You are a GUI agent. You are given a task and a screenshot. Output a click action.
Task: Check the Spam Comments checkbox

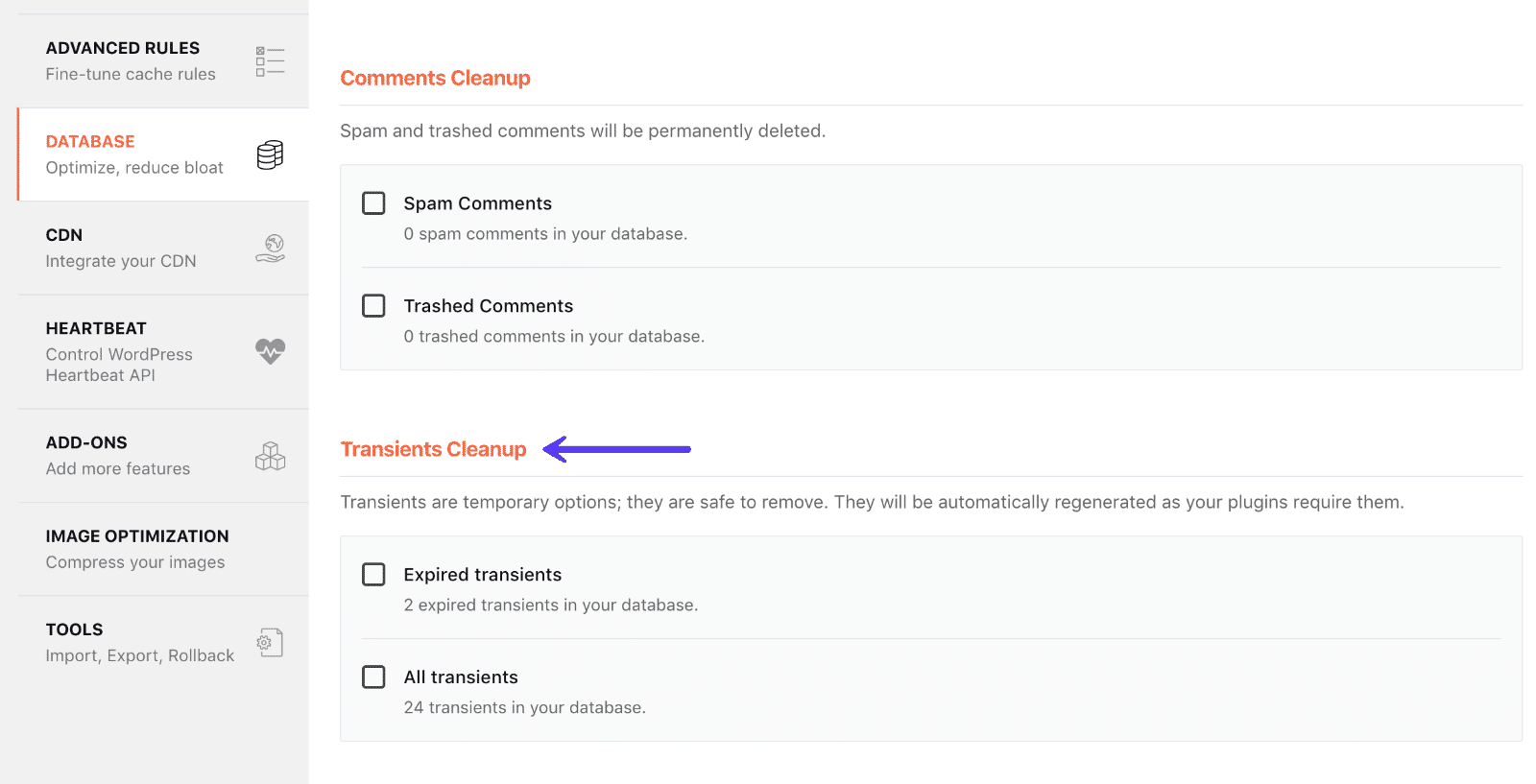(373, 202)
